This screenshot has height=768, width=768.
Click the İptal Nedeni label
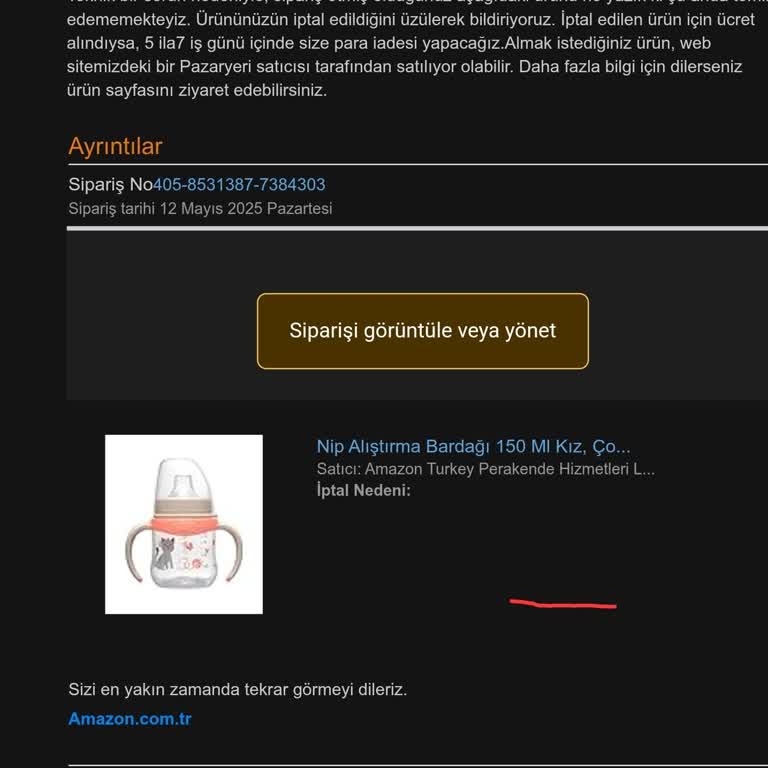[363, 490]
